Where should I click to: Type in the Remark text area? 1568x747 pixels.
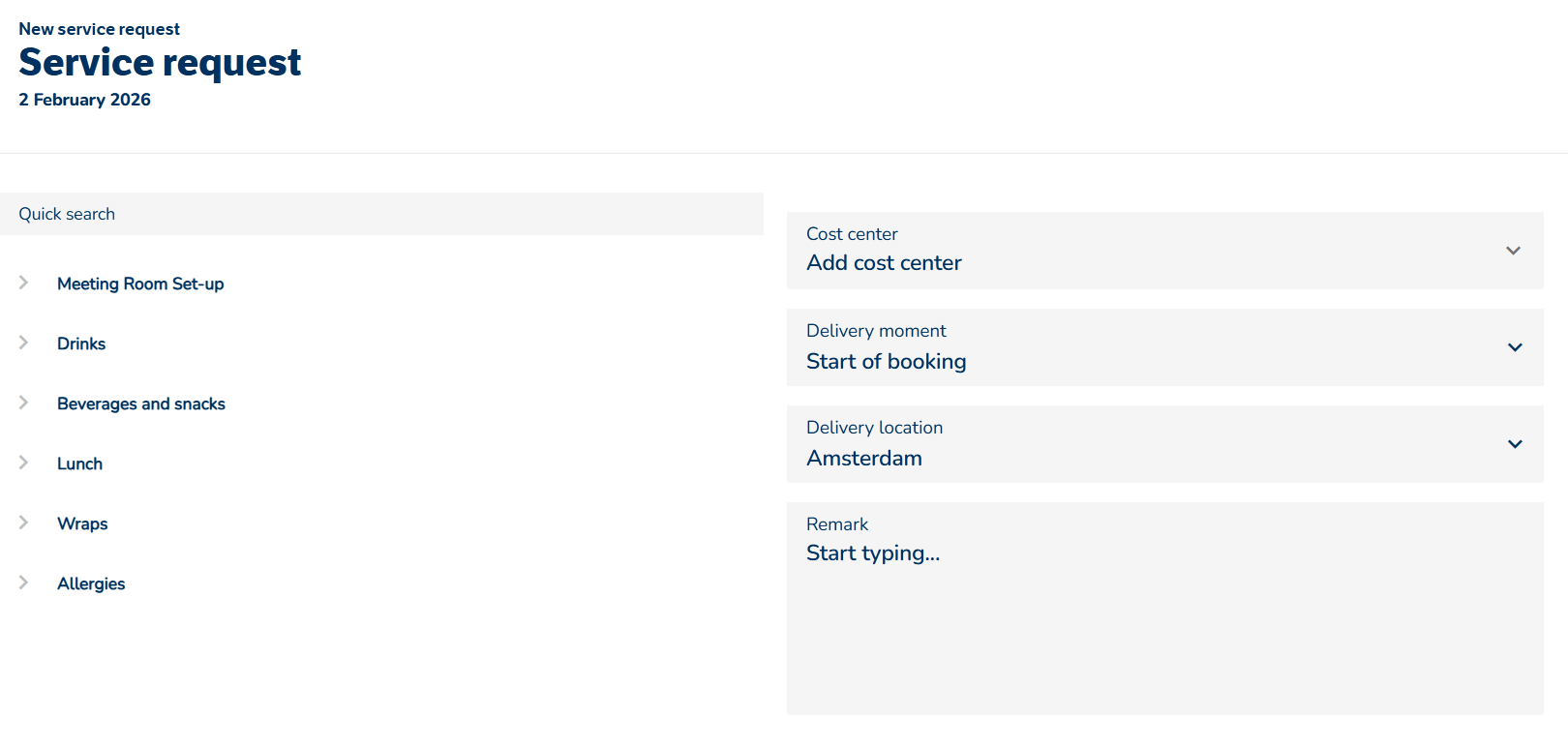click(1164, 619)
